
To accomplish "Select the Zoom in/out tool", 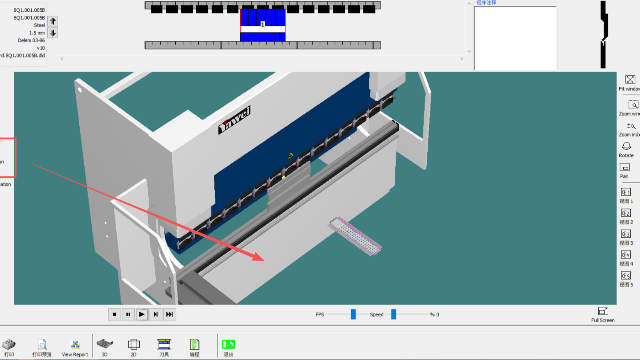I will [631, 126].
